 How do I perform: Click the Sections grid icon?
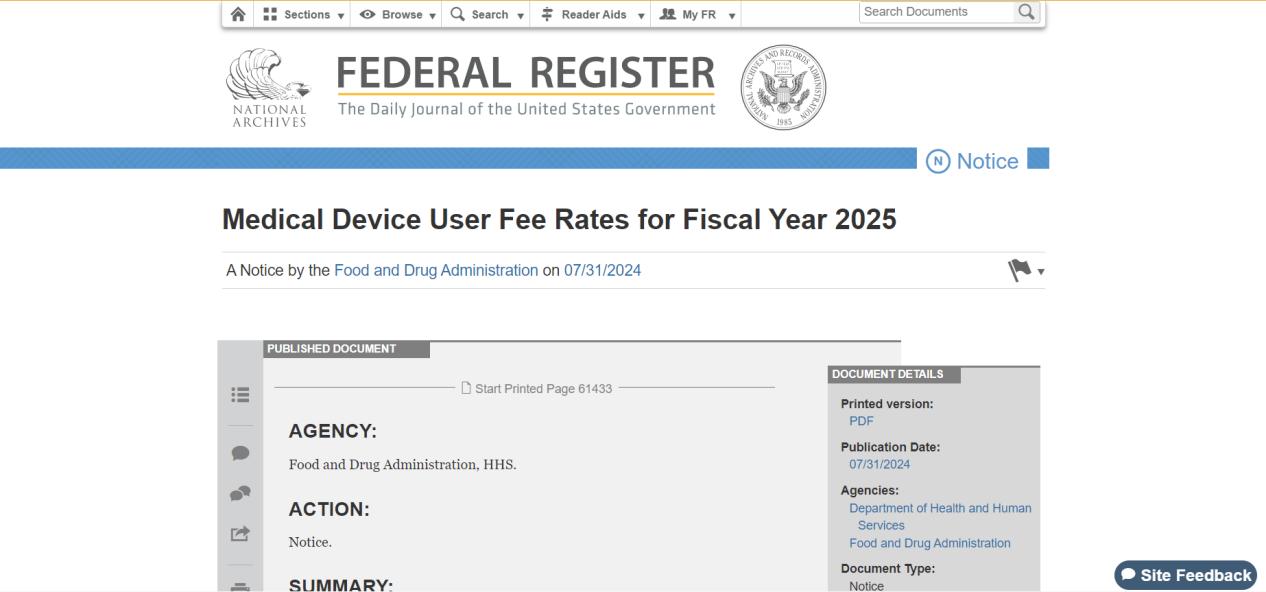pos(271,14)
